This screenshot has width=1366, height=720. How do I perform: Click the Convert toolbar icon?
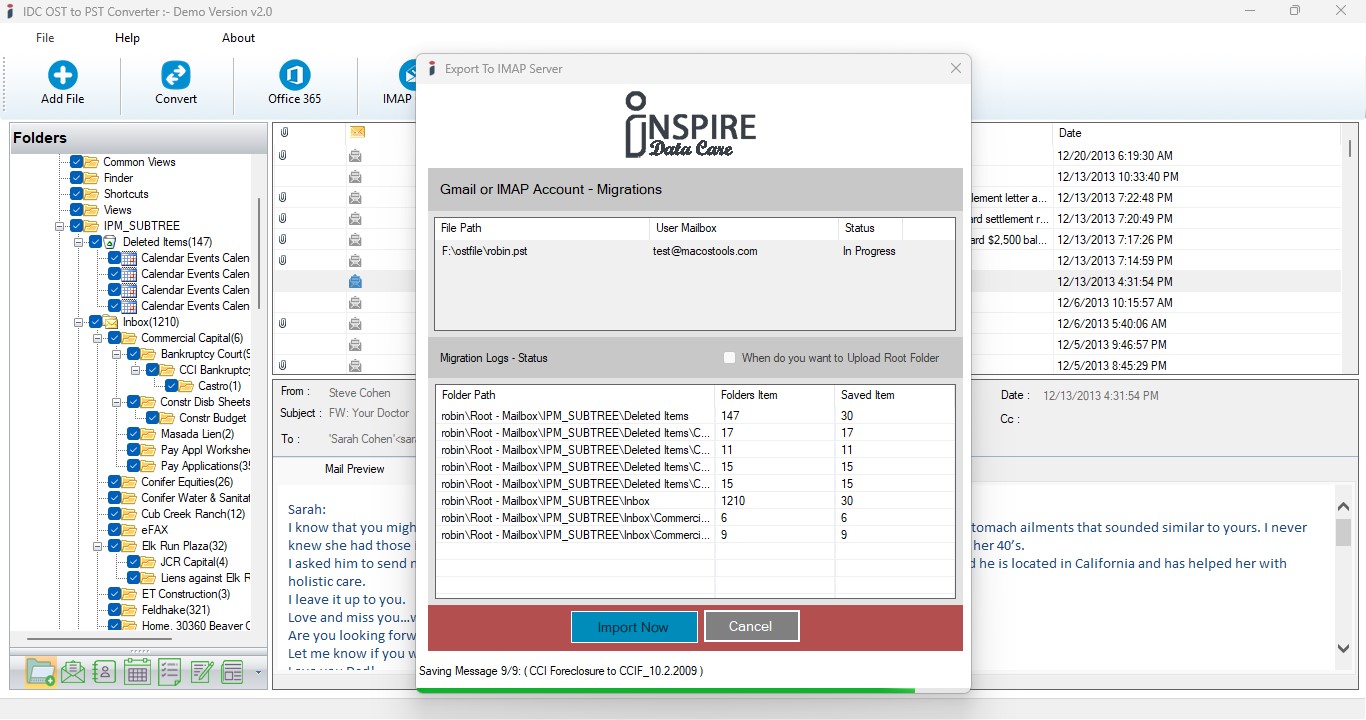tap(176, 75)
